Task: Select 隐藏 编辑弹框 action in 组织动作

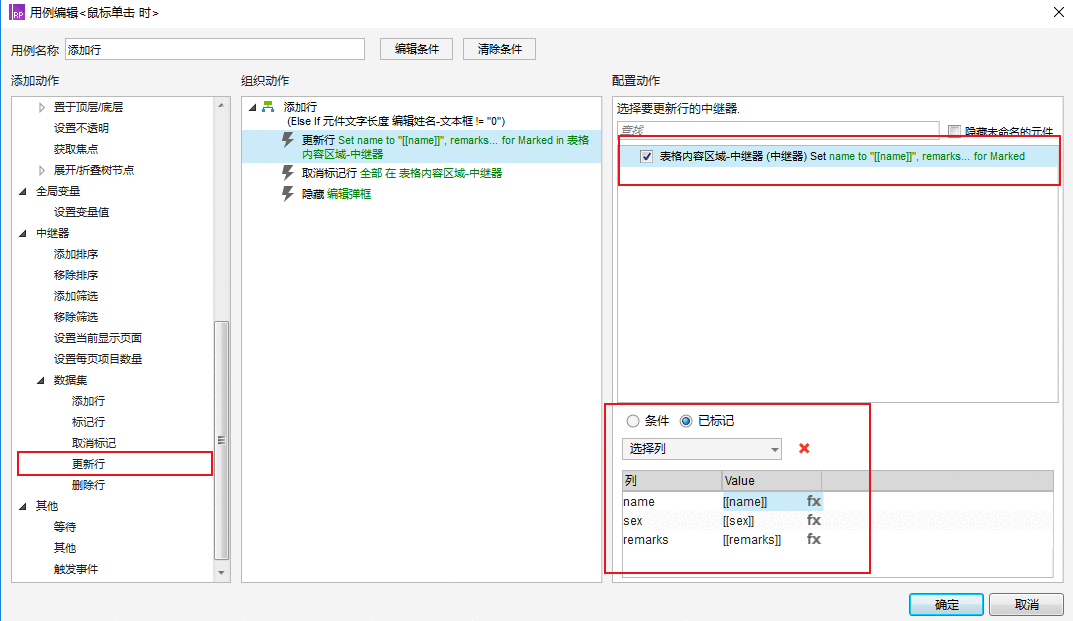Action: tap(336, 194)
